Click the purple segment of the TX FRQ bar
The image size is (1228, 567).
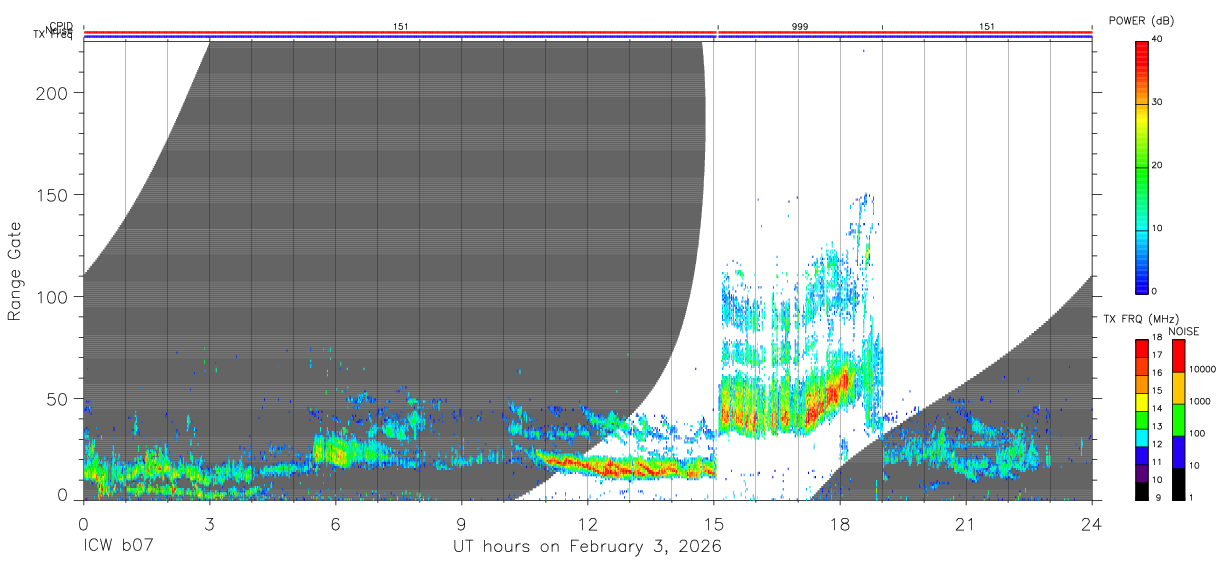[1141, 473]
